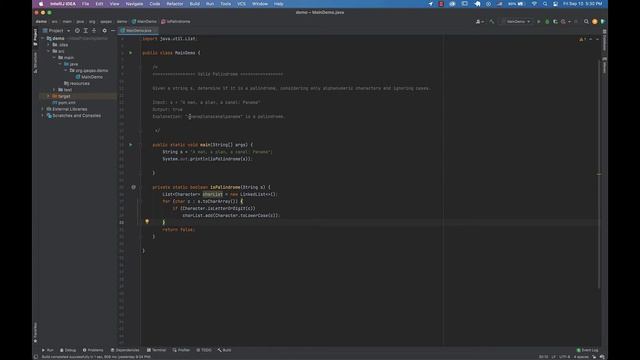Open the Event Log button

pyautogui.click(x=587, y=350)
